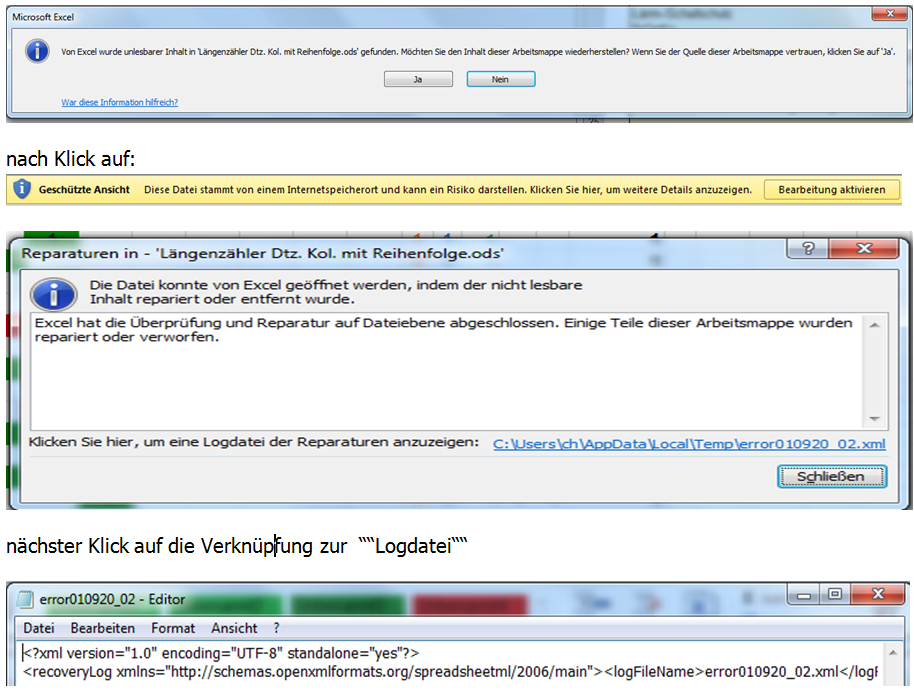
Task: Click the repair summary text 'Excel hat die Überprüfung'
Action: 443,330
